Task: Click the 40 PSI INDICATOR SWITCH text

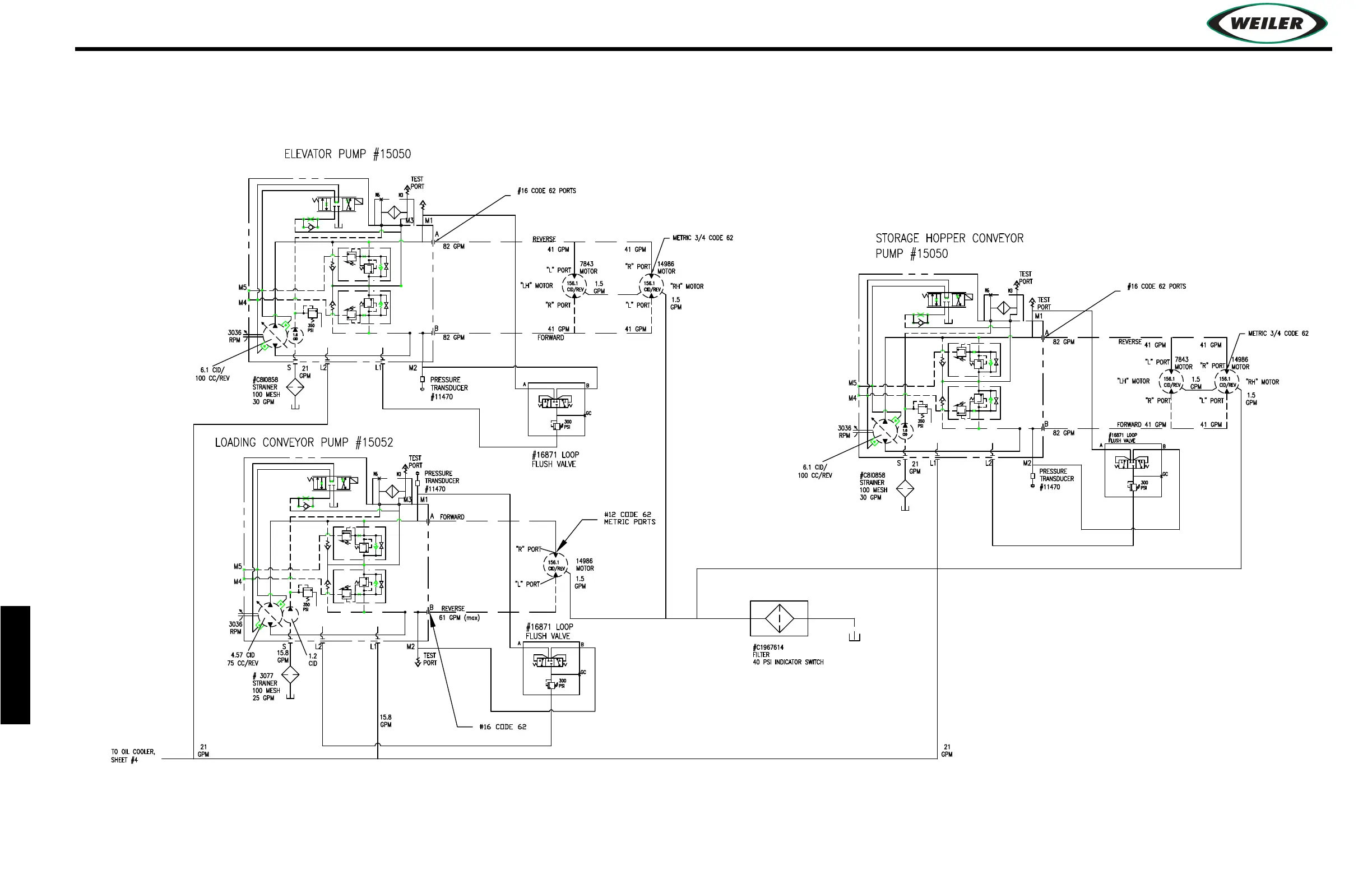Action: pyautogui.click(x=787, y=662)
